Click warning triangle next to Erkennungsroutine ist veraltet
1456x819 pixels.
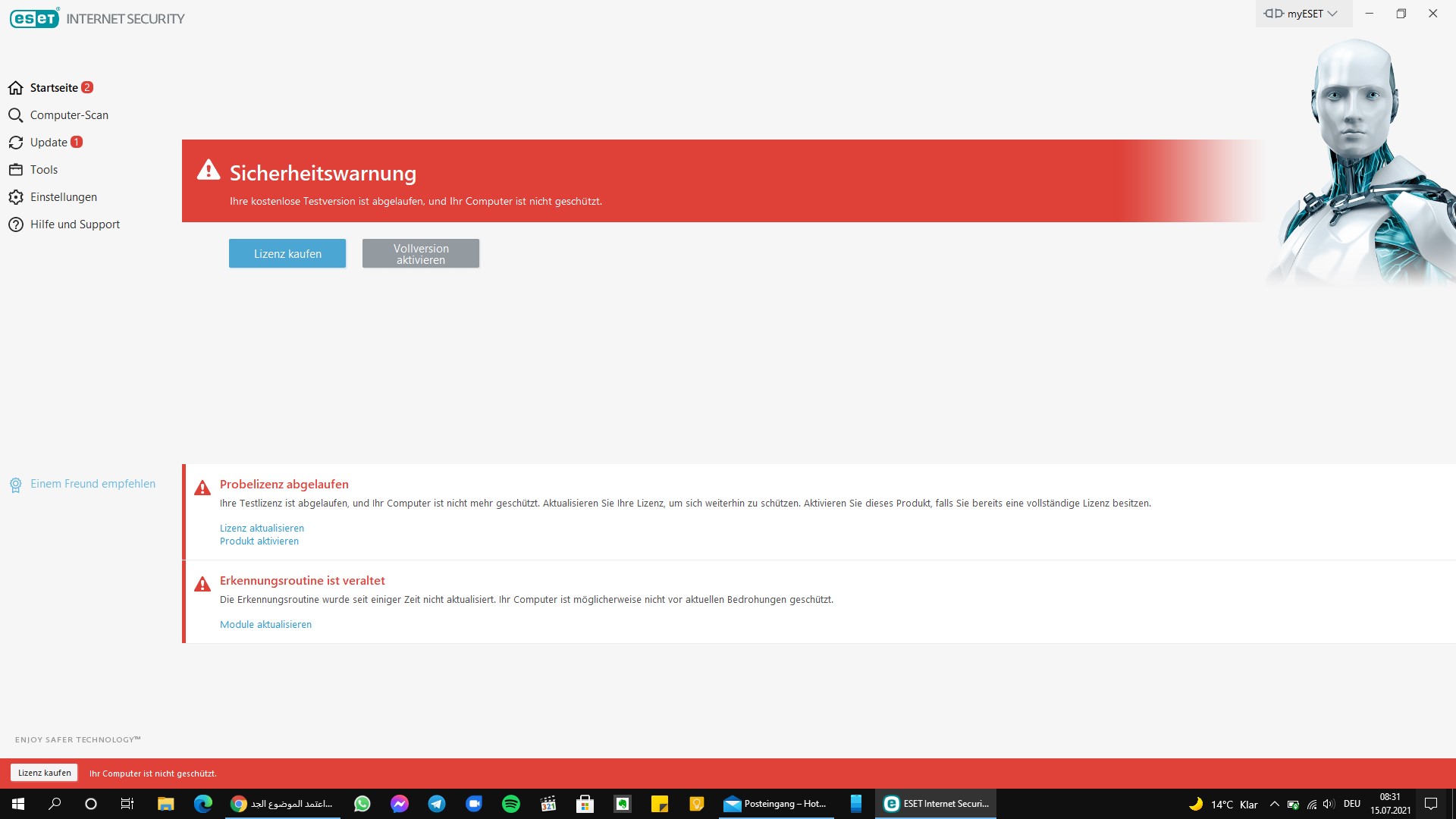[202, 584]
